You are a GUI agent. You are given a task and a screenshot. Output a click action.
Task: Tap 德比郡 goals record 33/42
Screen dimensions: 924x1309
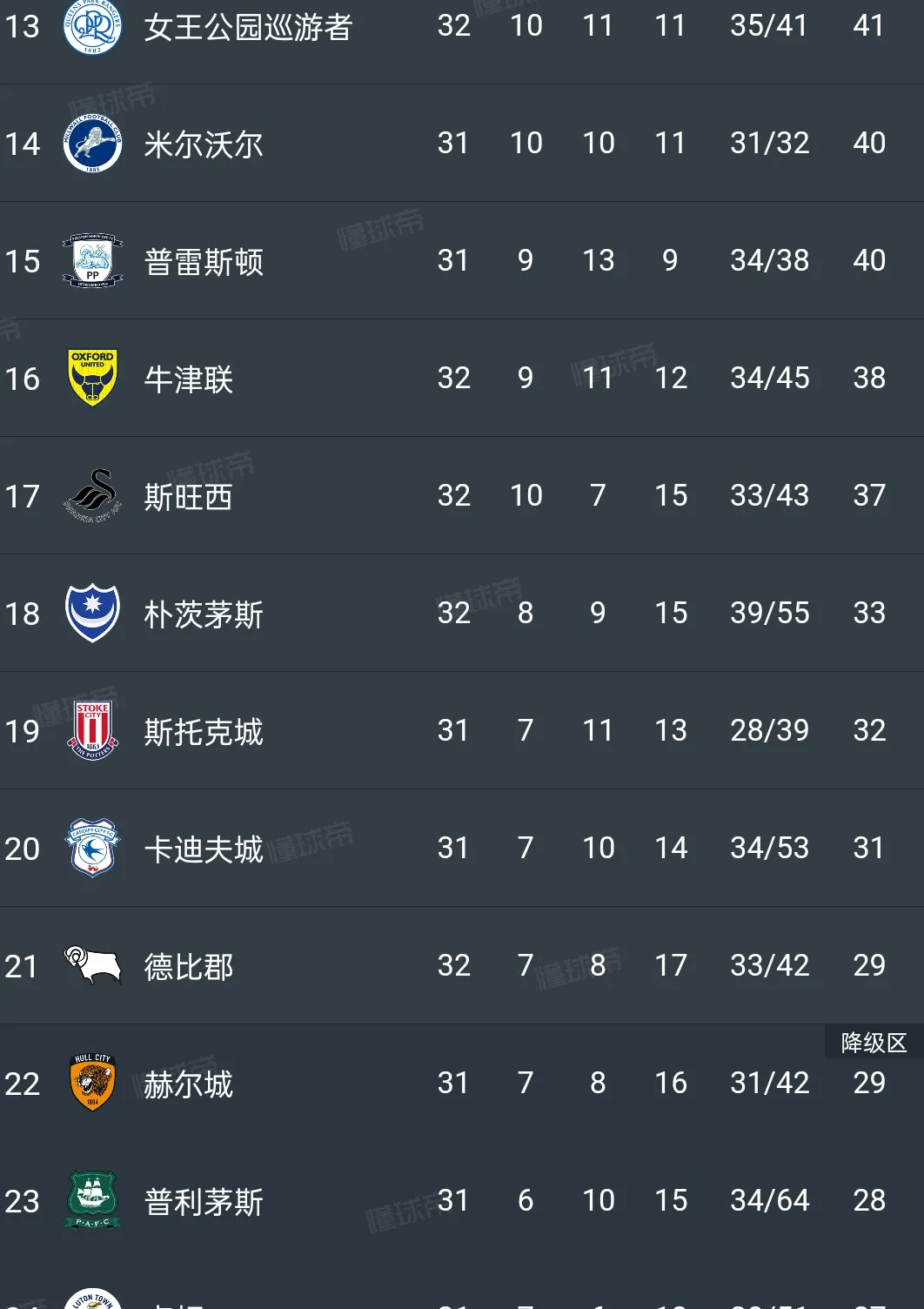coord(769,965)
